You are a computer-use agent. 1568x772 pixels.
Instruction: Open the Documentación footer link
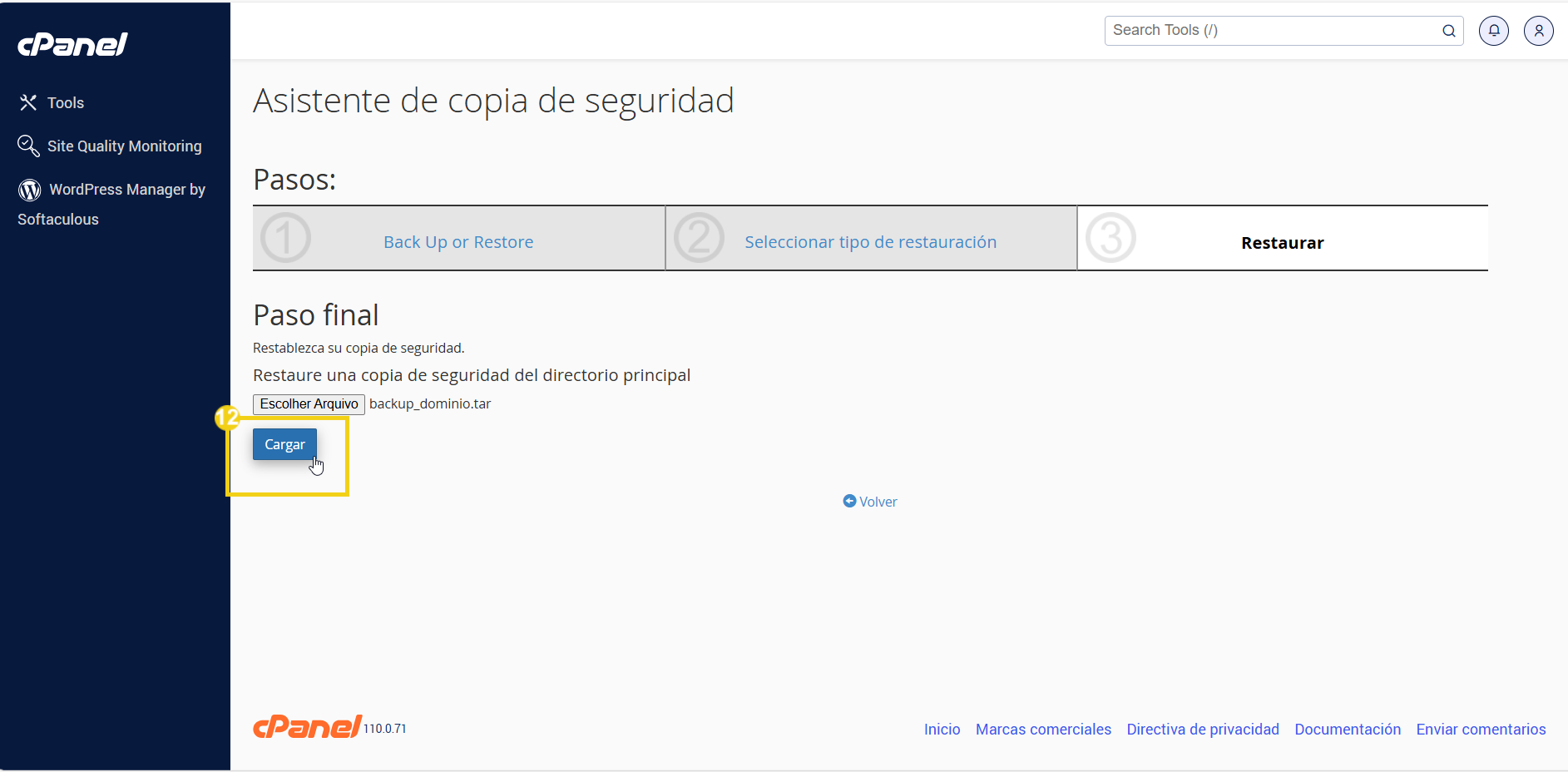tap(1348, 729)
